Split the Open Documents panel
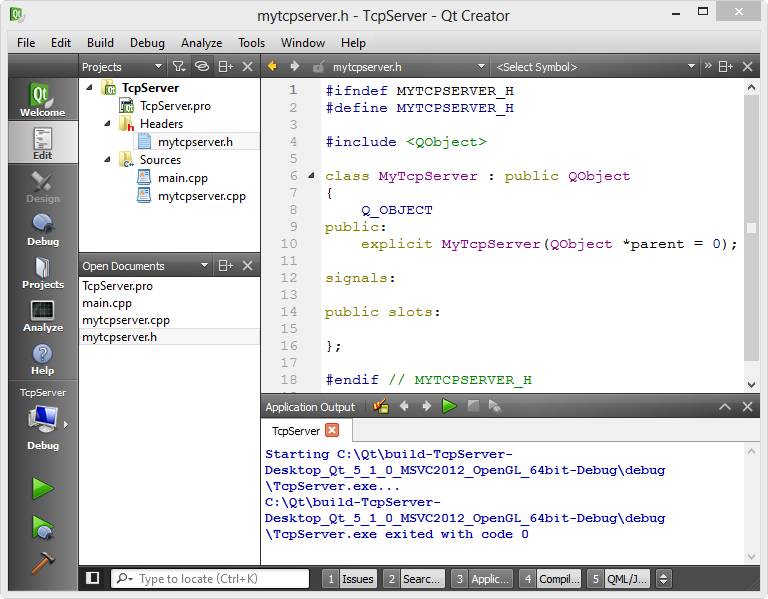768x599 pixels. 225,265
